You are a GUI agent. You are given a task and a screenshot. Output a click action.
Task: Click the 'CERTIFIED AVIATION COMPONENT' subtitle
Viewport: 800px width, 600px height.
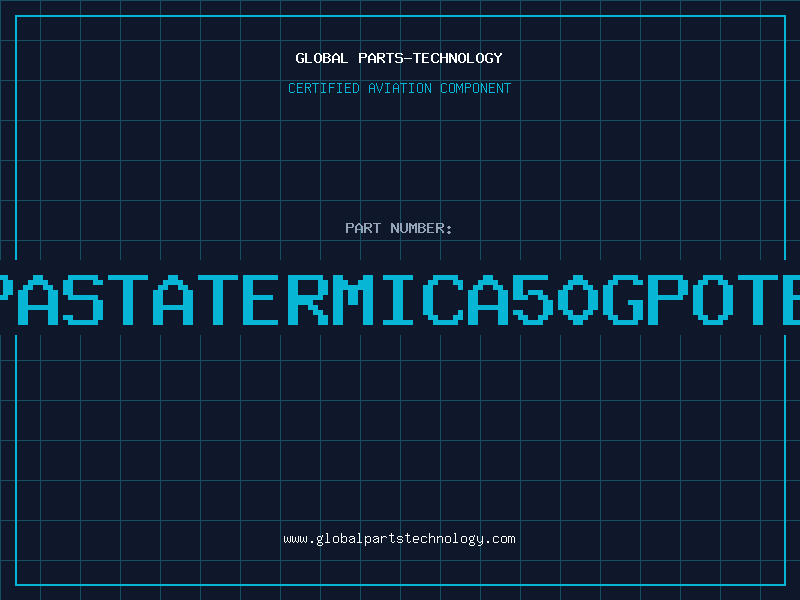399,88
